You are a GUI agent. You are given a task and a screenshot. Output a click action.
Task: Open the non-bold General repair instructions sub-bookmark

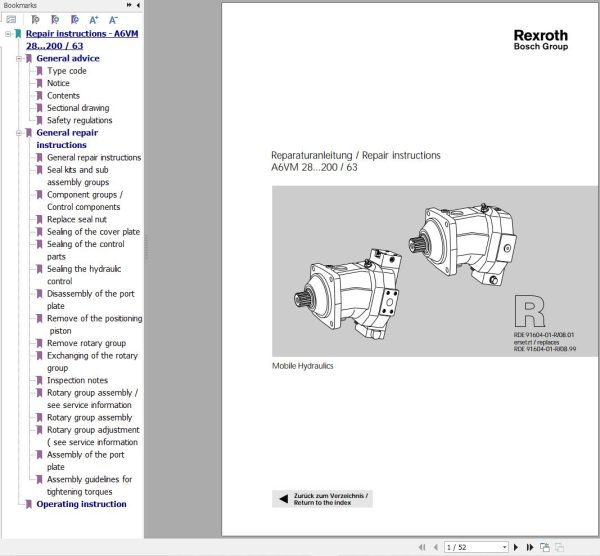pos(94,158)
